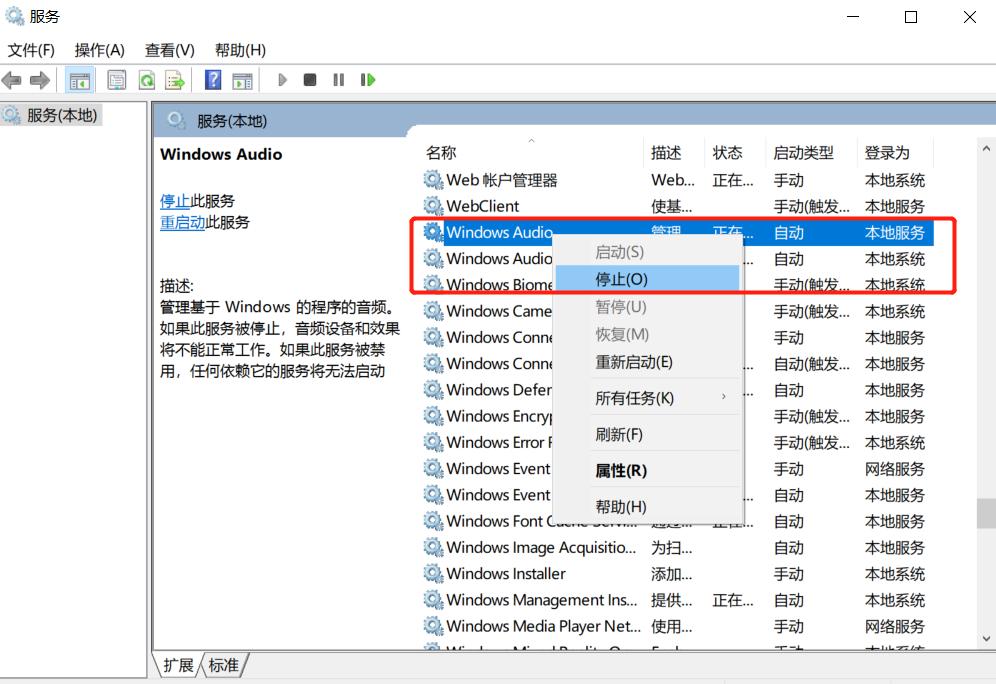This screenshot has height=684, width=996.
Task: Sort by the 描述 column header
Action: coord(674,152)
